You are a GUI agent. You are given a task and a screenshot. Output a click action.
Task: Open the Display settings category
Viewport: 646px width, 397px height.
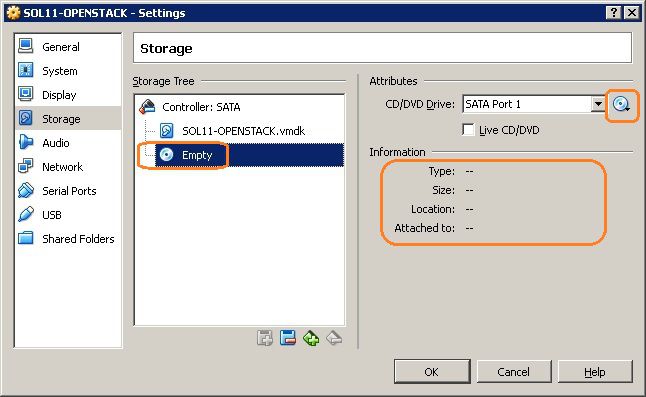coord(68,95)
